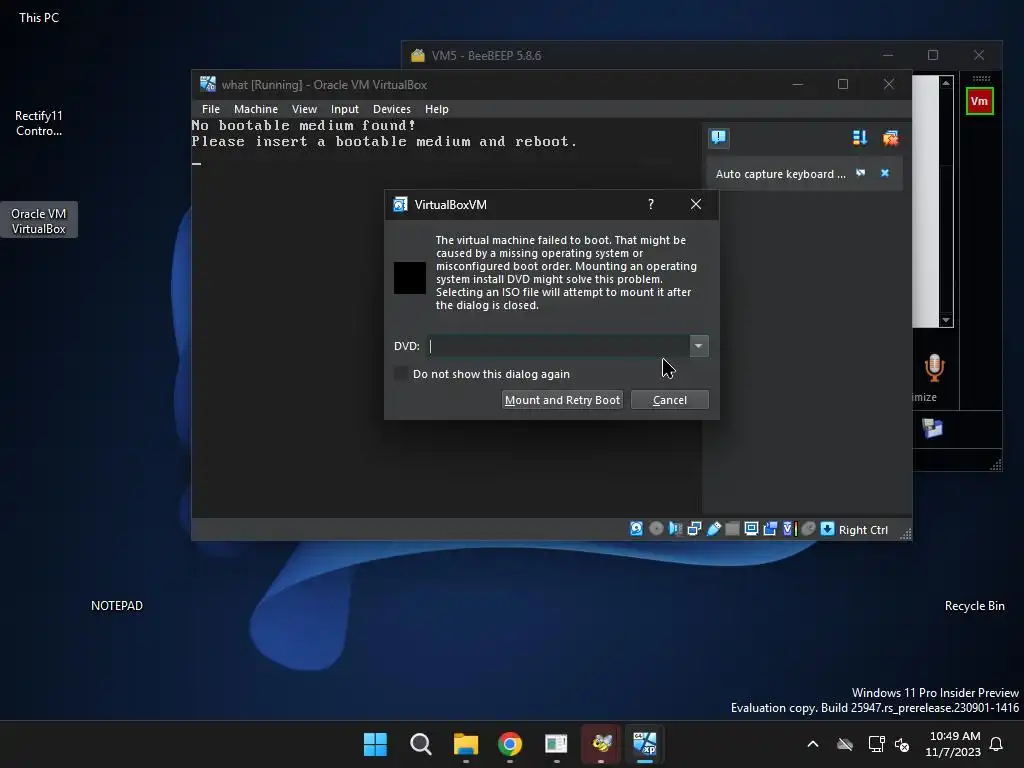Open the Input menu
Image resolution: width=1024 pixels, height=768 pixels.
coord(345,109)
